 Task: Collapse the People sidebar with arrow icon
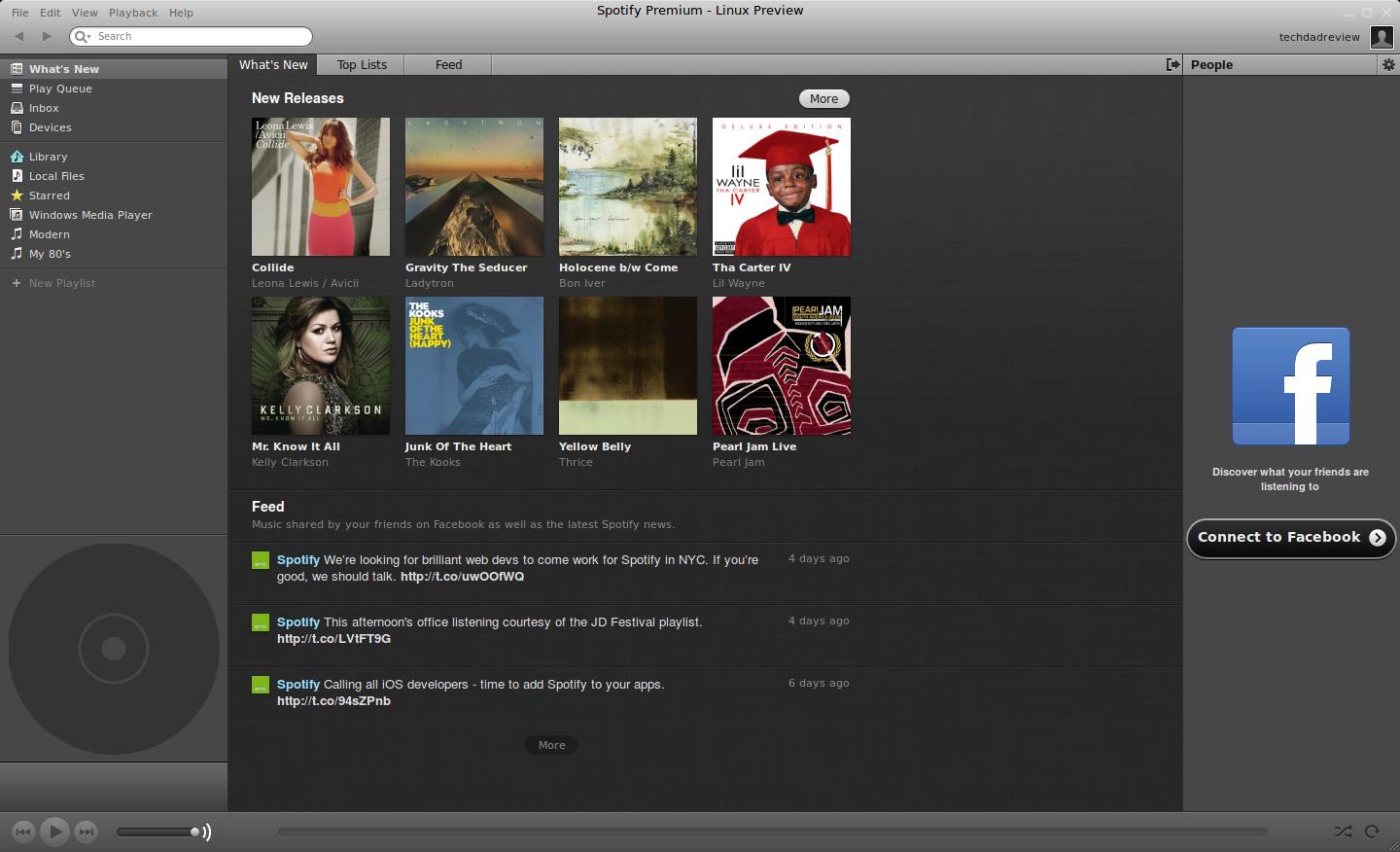click(1172, 64)
